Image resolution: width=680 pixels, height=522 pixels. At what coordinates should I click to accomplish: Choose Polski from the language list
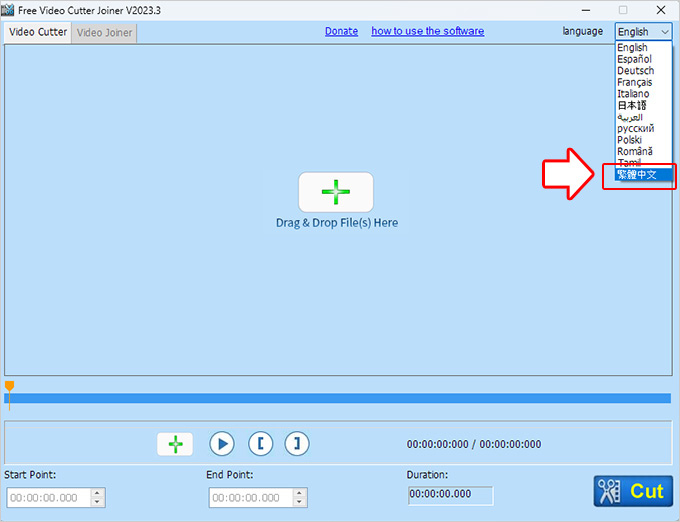point(643,140)
